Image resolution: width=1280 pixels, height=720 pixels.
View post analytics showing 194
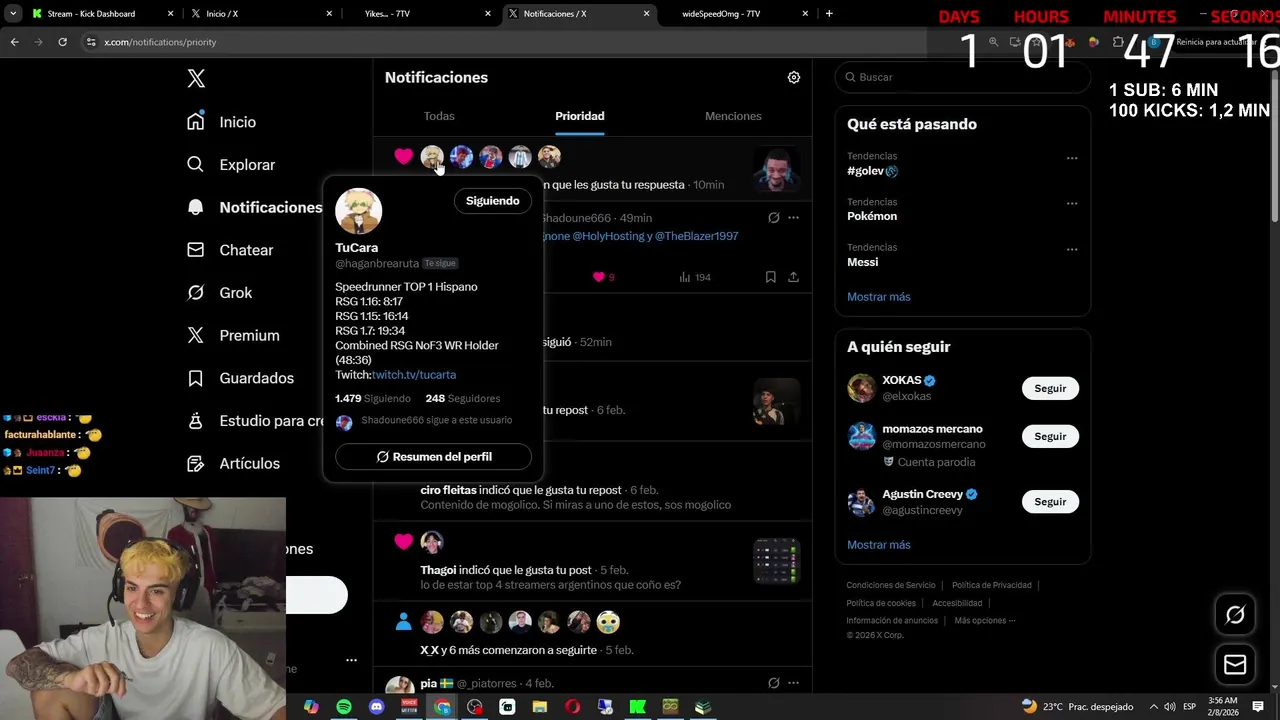click(x=694, y=277)
